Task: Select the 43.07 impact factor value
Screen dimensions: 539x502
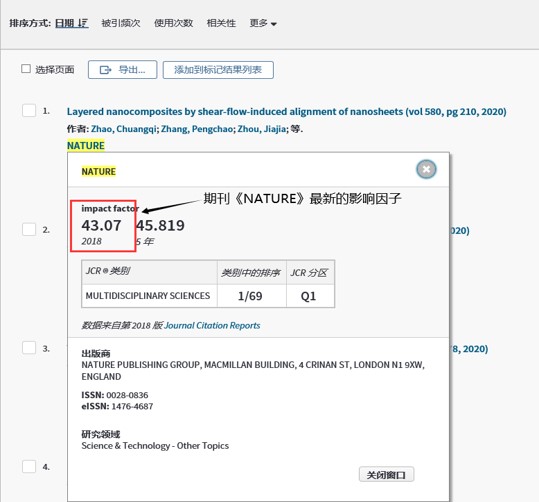Action: [101, 226]
